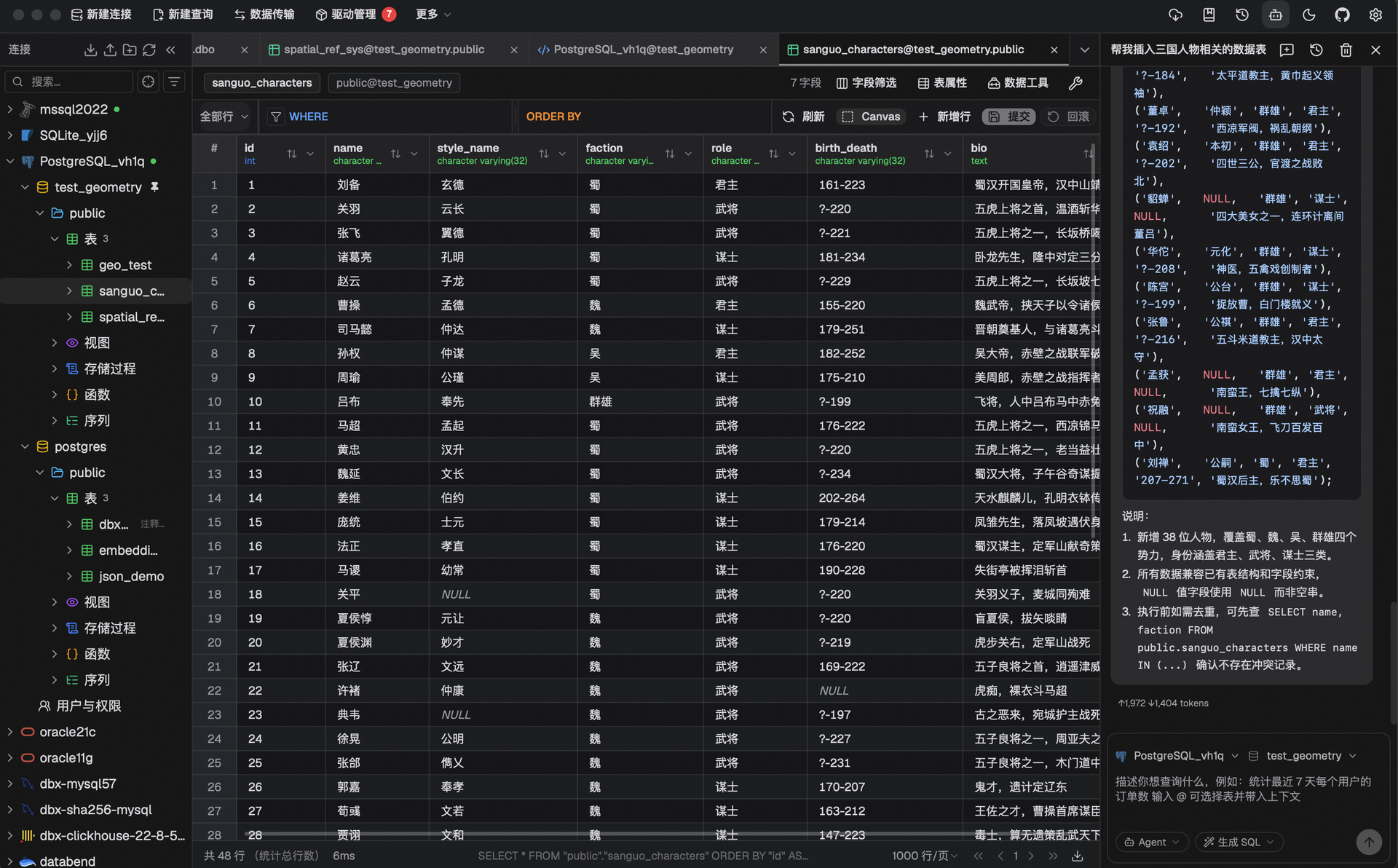Open 驱动管理 in the top menu
Image resolution: width=1398 pixels, height=868 pixels.
[355, 15]
